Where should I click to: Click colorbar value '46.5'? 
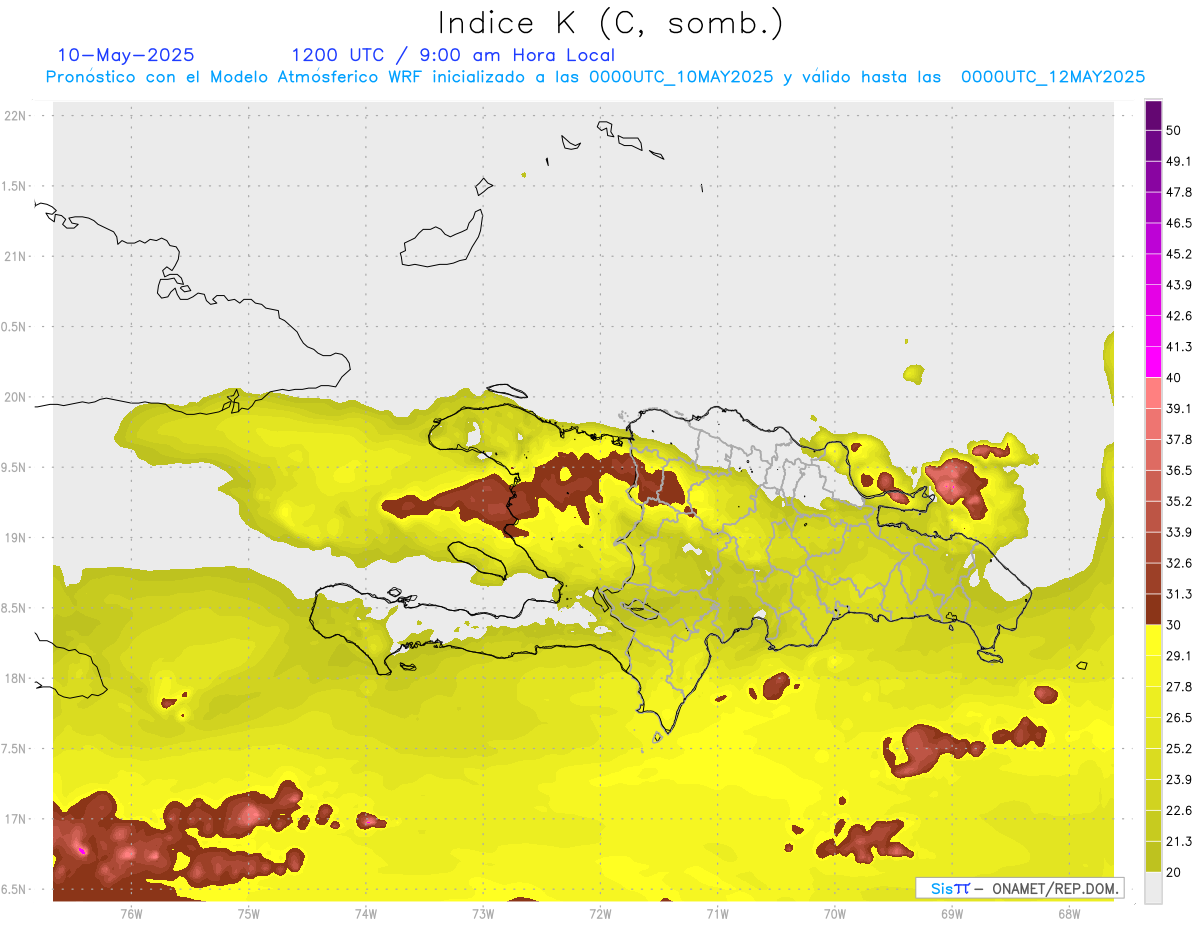point(1179,223)
